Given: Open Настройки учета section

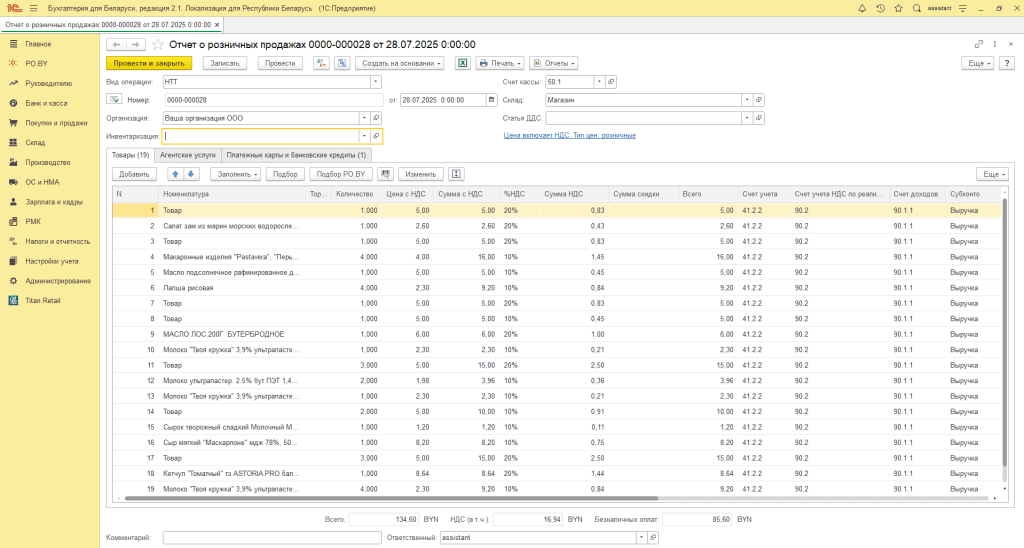Looking at the screenshot, I should click(52, 261).
